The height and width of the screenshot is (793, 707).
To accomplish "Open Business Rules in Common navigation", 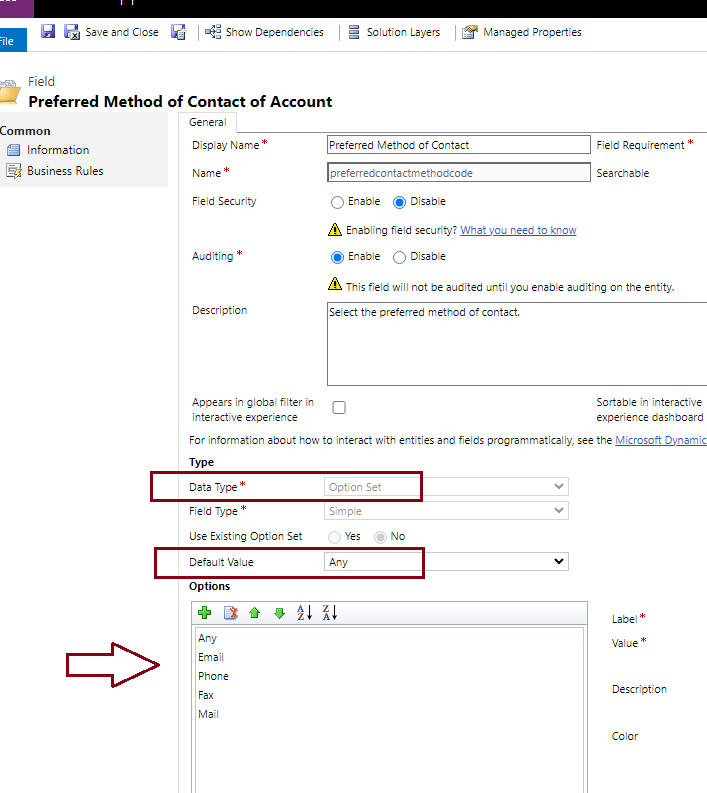I will pyautogui.click(x=65, y=171).
